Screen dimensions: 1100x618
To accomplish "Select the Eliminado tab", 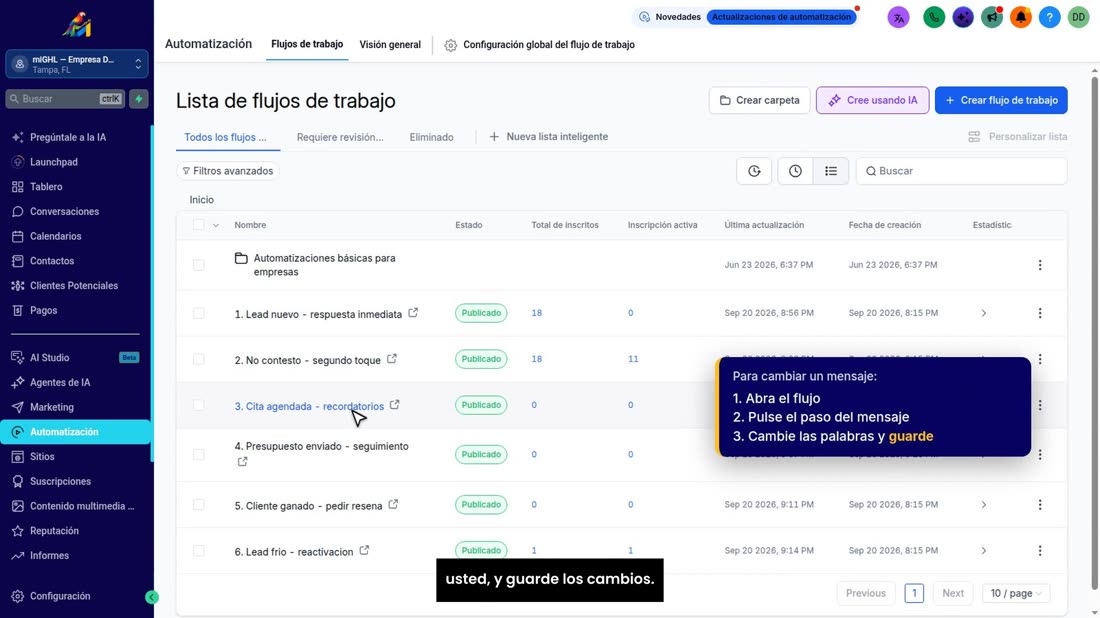I will [x=431, y=137].
